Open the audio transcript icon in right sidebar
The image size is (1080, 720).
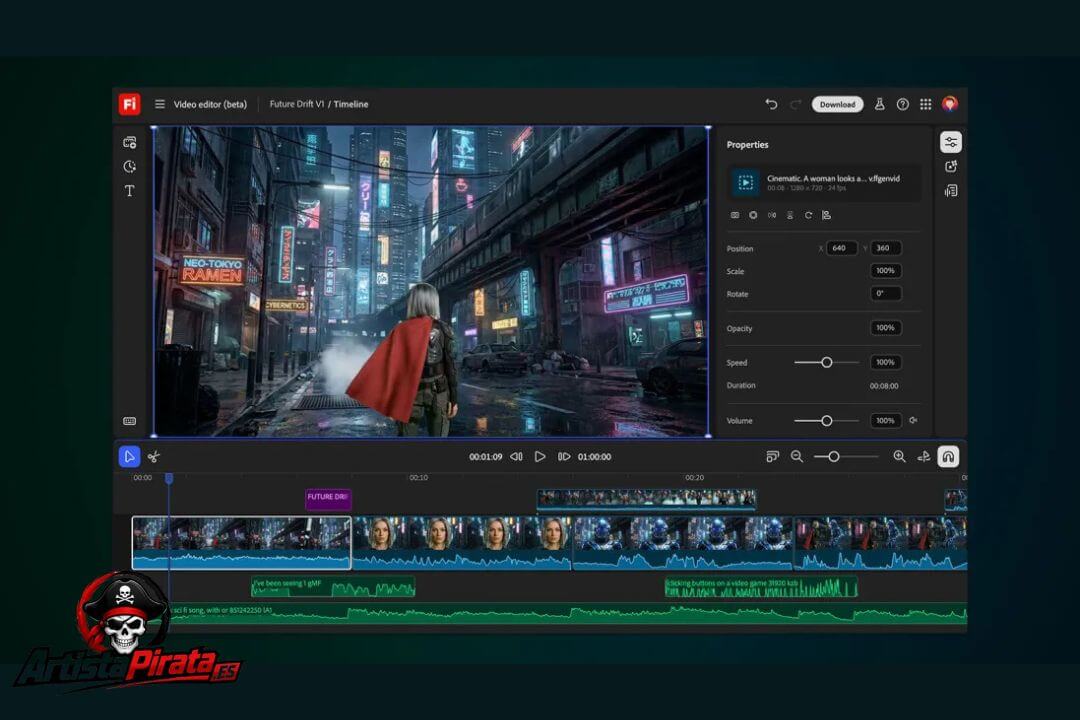[951, 191]
